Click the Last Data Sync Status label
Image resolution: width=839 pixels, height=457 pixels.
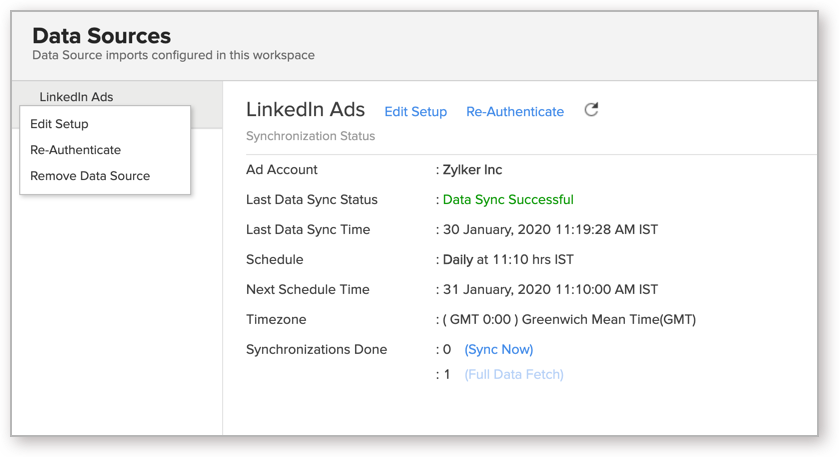pyautogui.click(x=312, y=200)
